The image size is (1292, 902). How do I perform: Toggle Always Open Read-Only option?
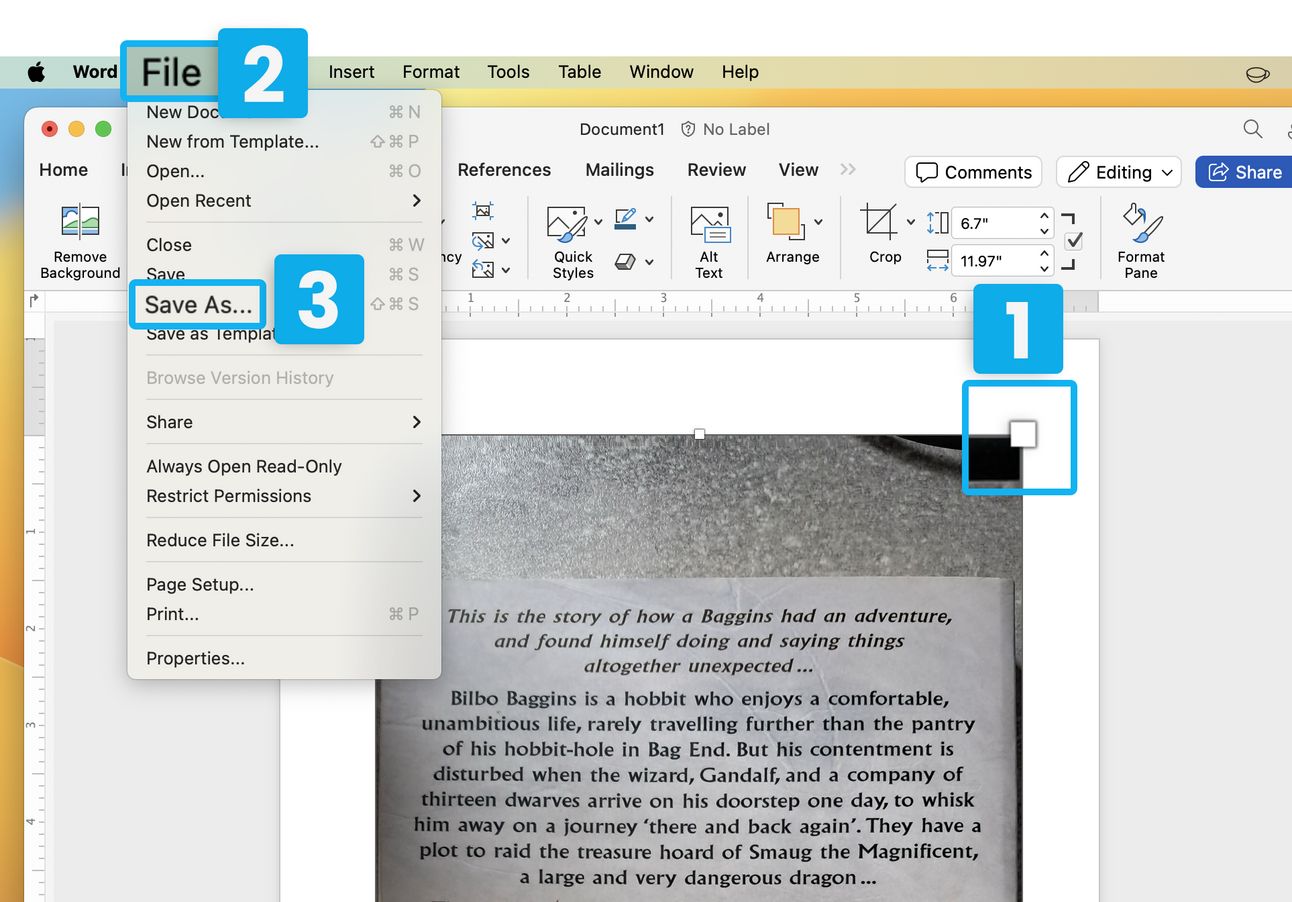point(244,466)
